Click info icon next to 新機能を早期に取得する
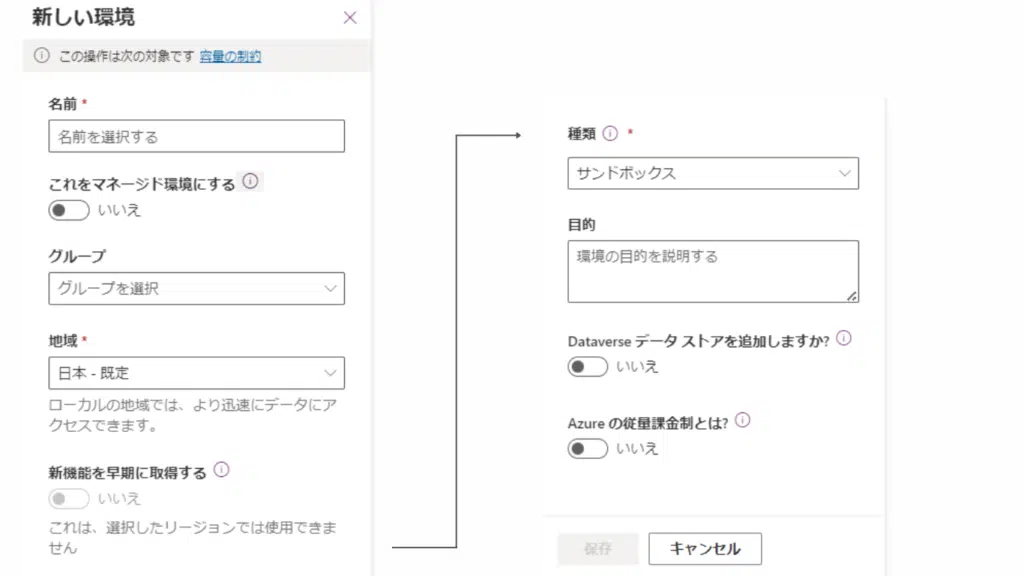 (x=222, y=470)
